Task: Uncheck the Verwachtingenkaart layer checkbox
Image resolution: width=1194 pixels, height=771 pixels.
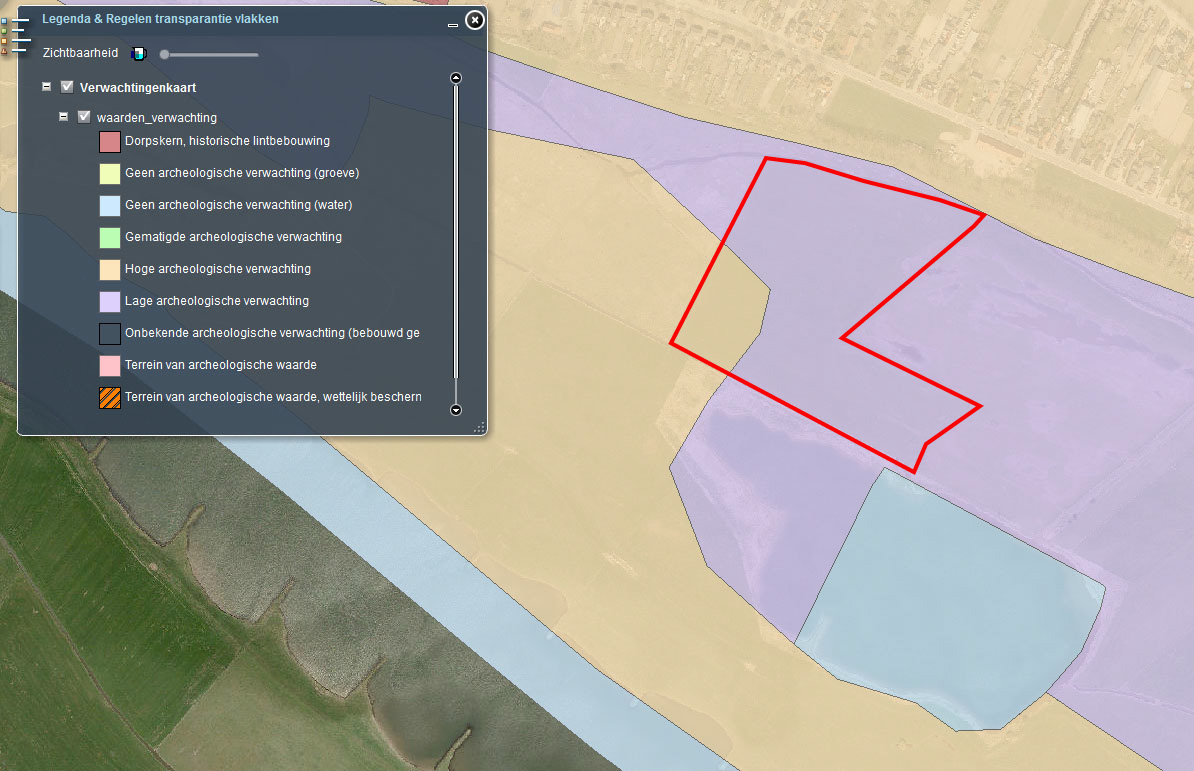Action: coord(68,87)
